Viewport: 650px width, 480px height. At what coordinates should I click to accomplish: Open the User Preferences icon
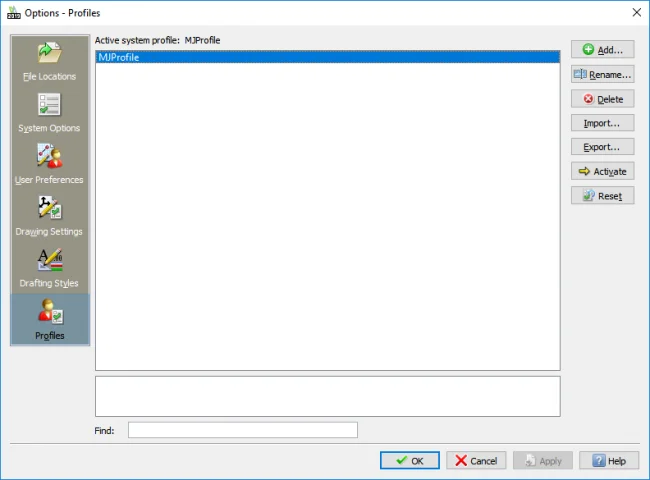tap(49, 157)
